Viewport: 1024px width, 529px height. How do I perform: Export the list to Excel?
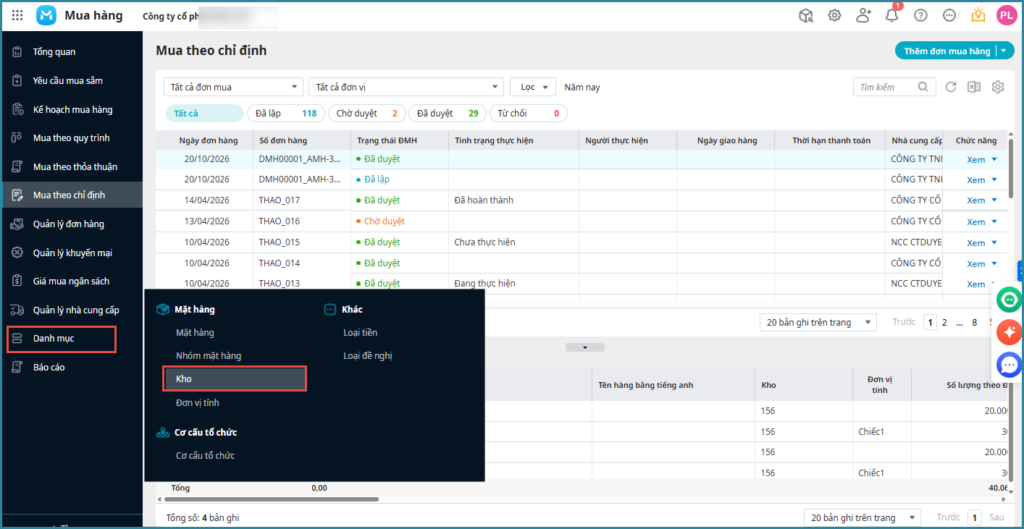(x=974, y=87)
